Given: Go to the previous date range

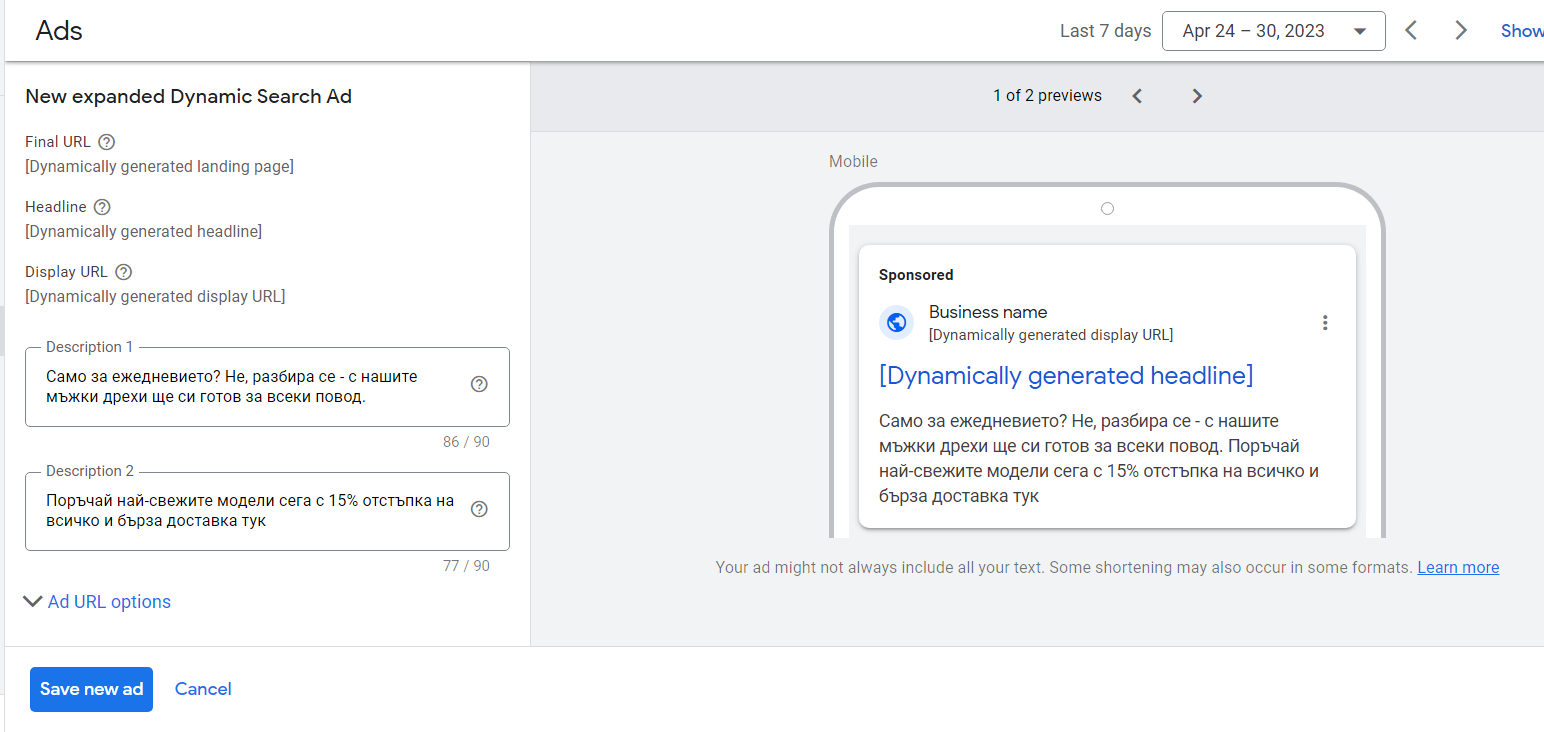Looking at the screenshot, I should pos(1411,31).
